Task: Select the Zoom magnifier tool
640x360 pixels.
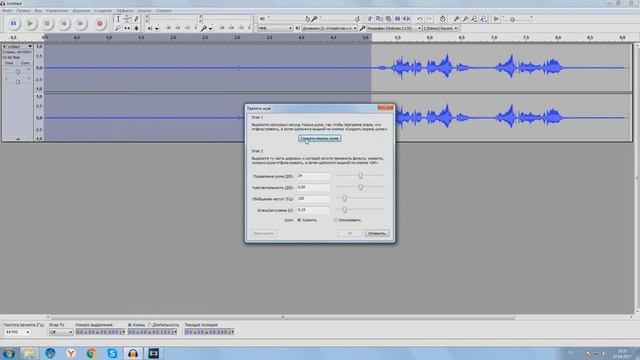Action: [118, 28]
